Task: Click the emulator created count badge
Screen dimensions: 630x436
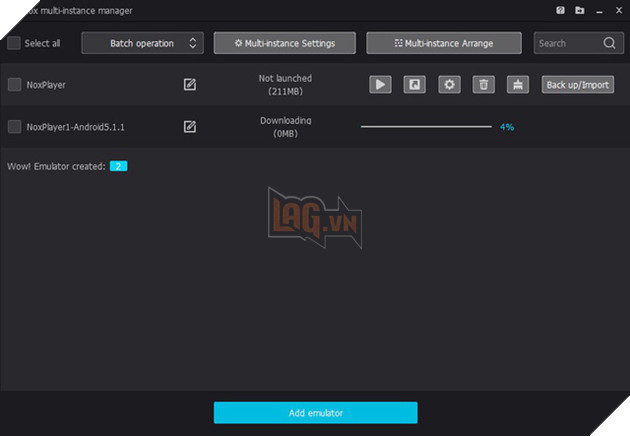Action: pos(119,166)
